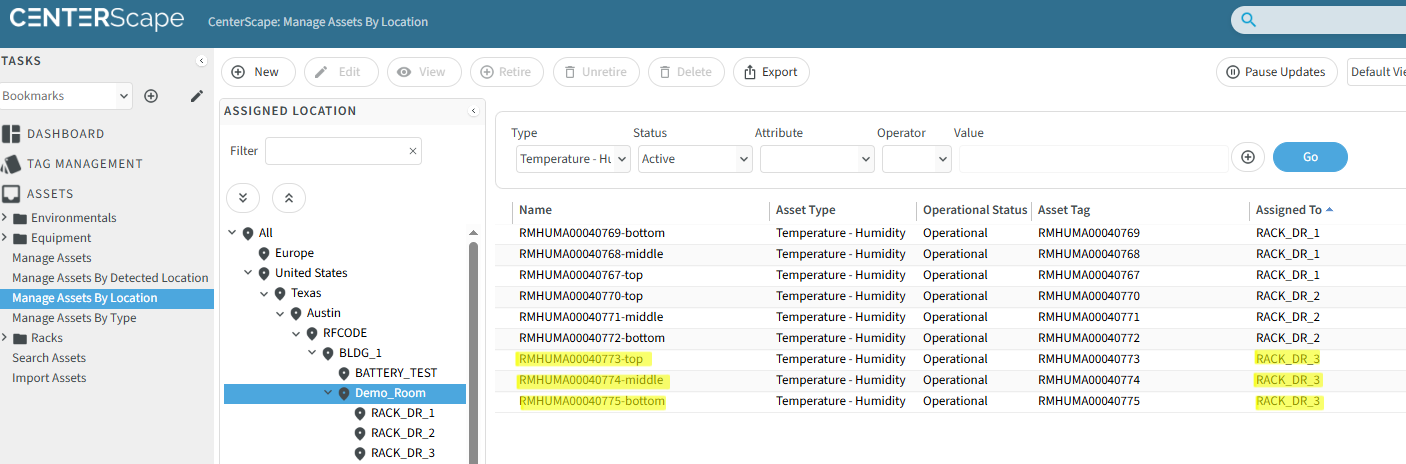Screen dimensions: 1406x464
Task: Open the Operator dropdown
Action: click(x=916, y=158)
